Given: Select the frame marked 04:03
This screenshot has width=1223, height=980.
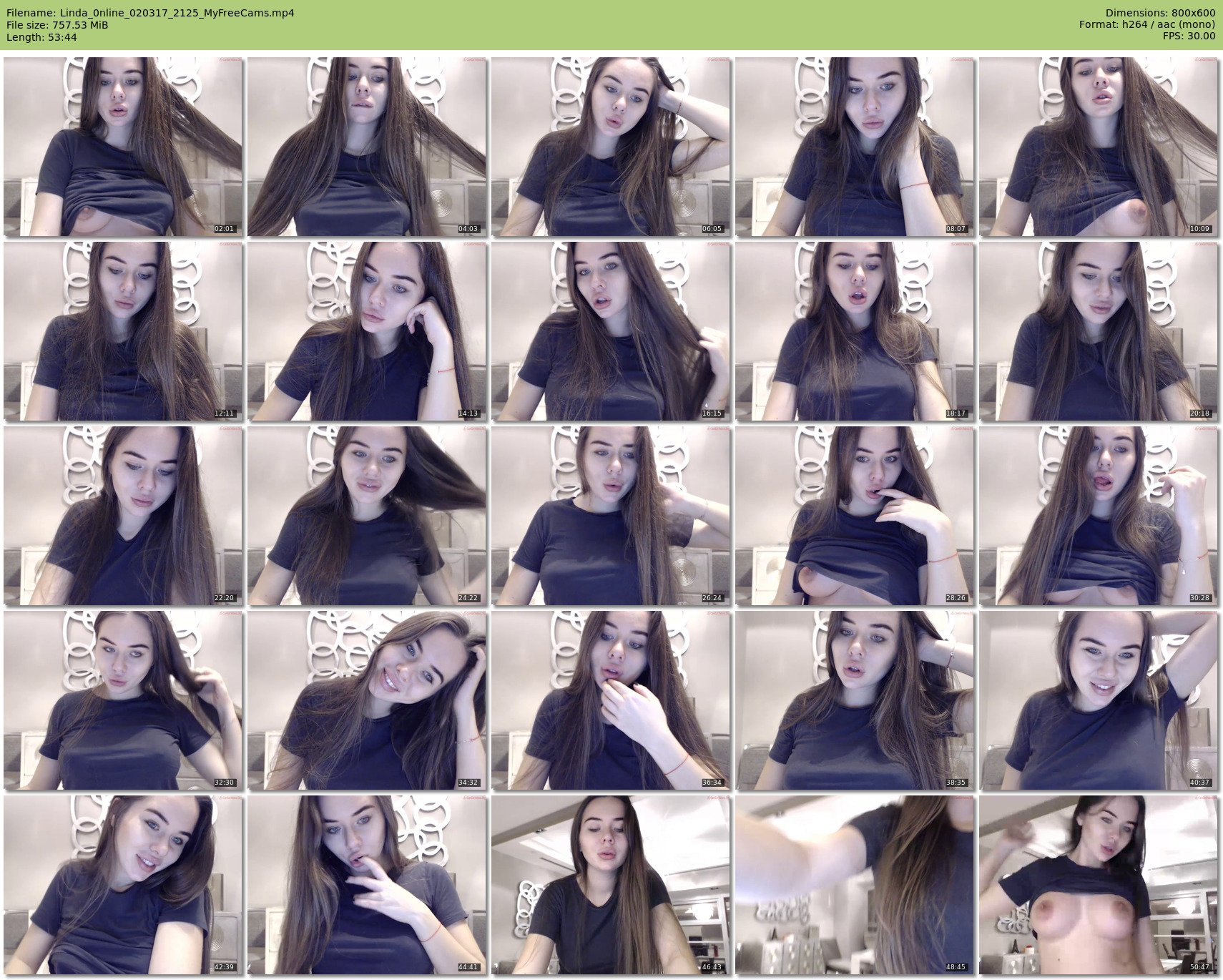Looking at the screenshot, I should 366,147.
